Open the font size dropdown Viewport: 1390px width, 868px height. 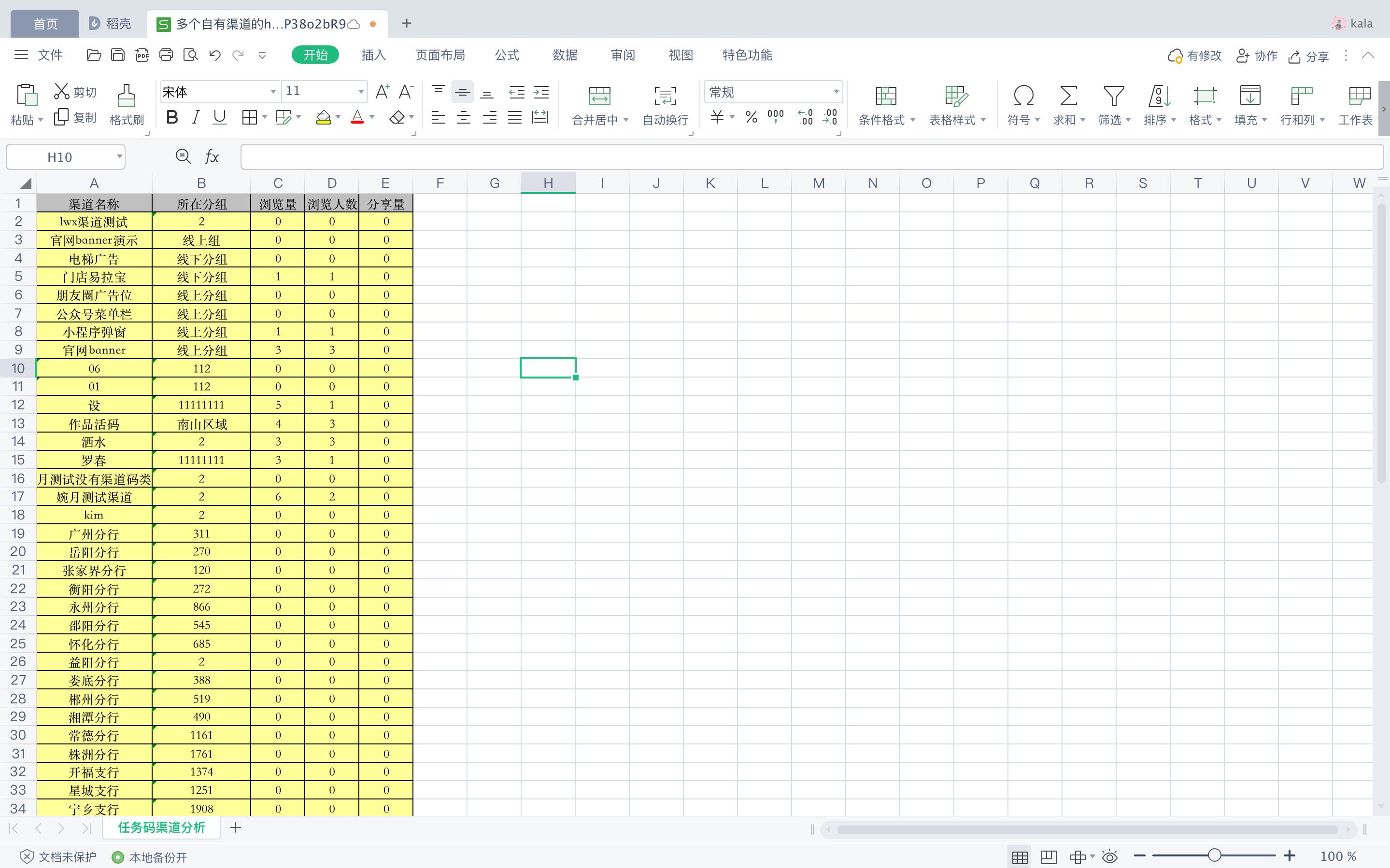361,91
